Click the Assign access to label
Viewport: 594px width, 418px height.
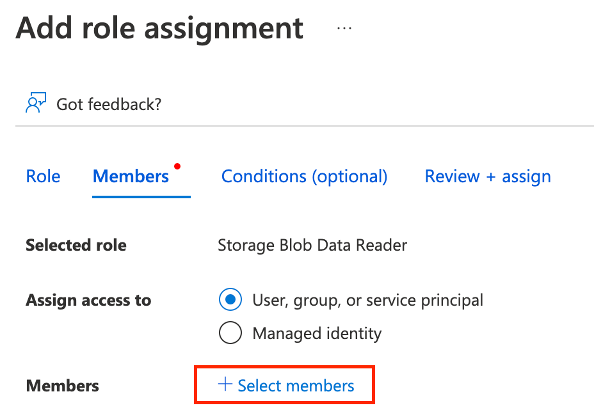(88, 300)
